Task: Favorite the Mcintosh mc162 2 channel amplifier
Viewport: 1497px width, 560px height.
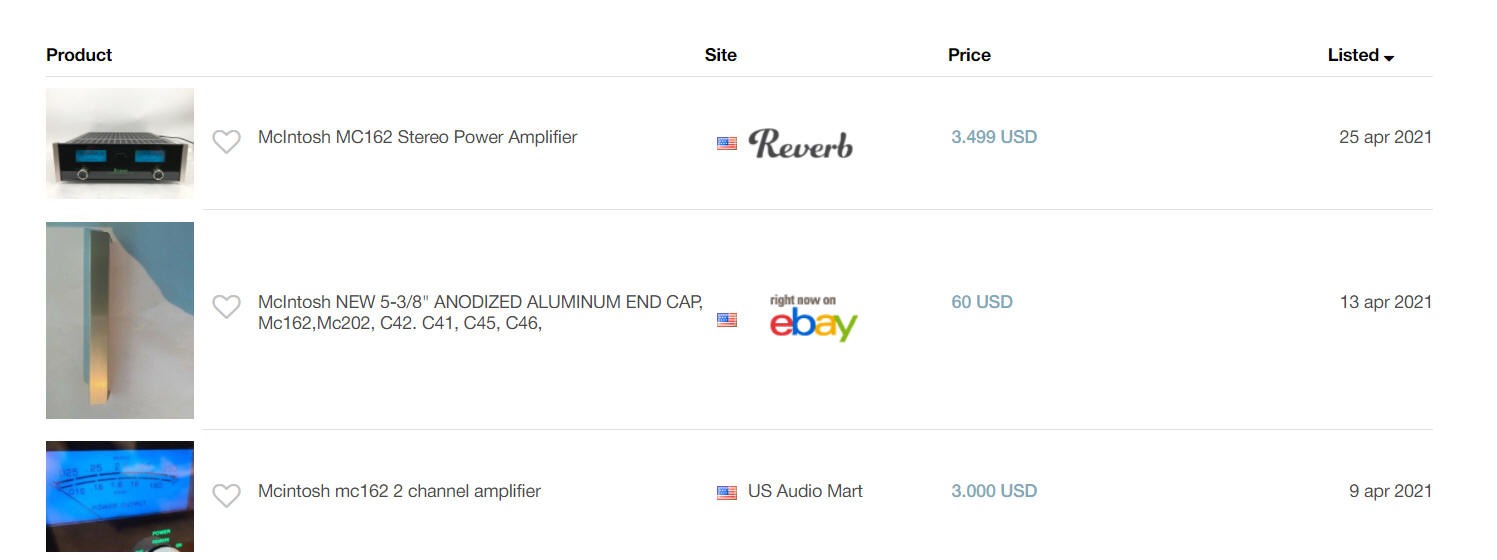Action: (227, 495)
